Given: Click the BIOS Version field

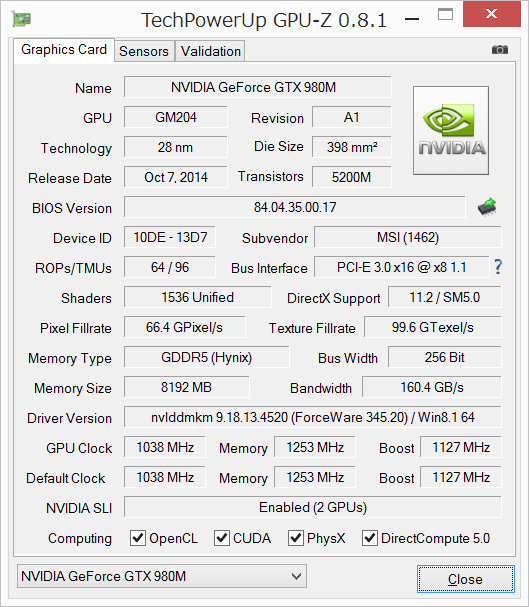Looking at the screenshot, I should click(x=294, y=207).
